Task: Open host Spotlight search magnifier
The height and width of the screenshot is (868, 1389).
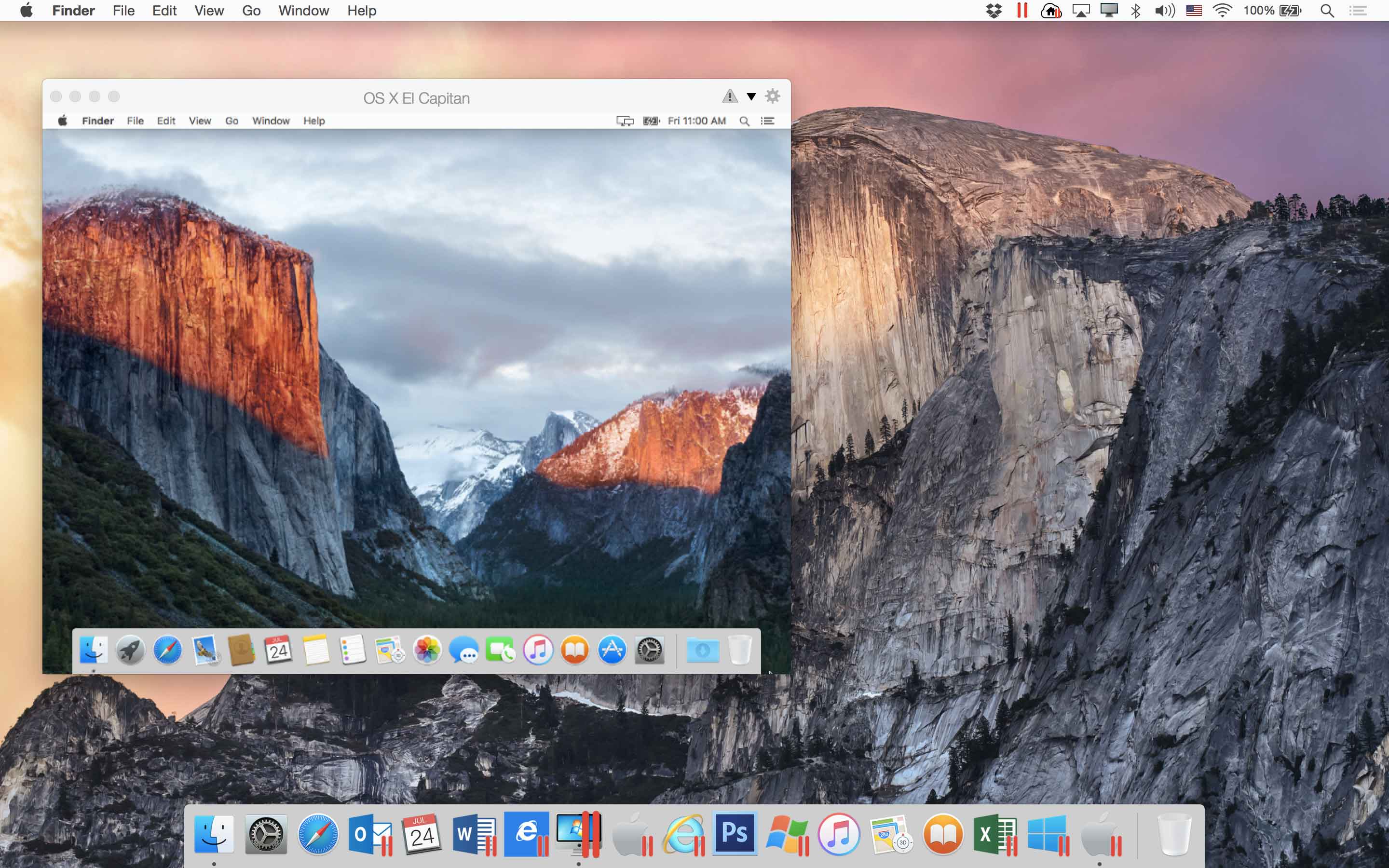Action: [1326, 10]
